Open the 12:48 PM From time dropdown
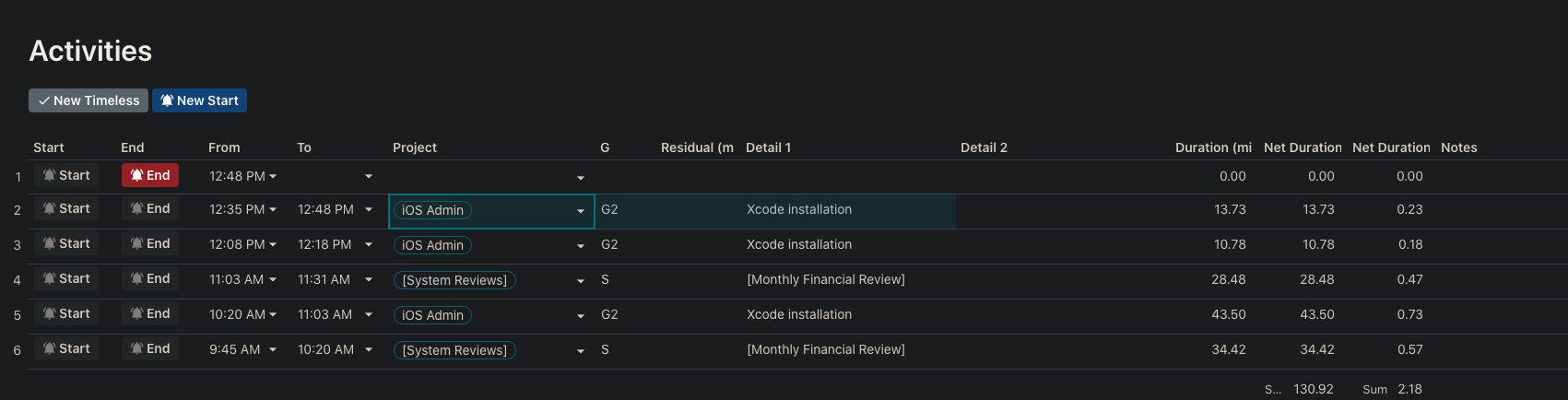This screenshot has height=400, width=1568. tap(273, 176)
